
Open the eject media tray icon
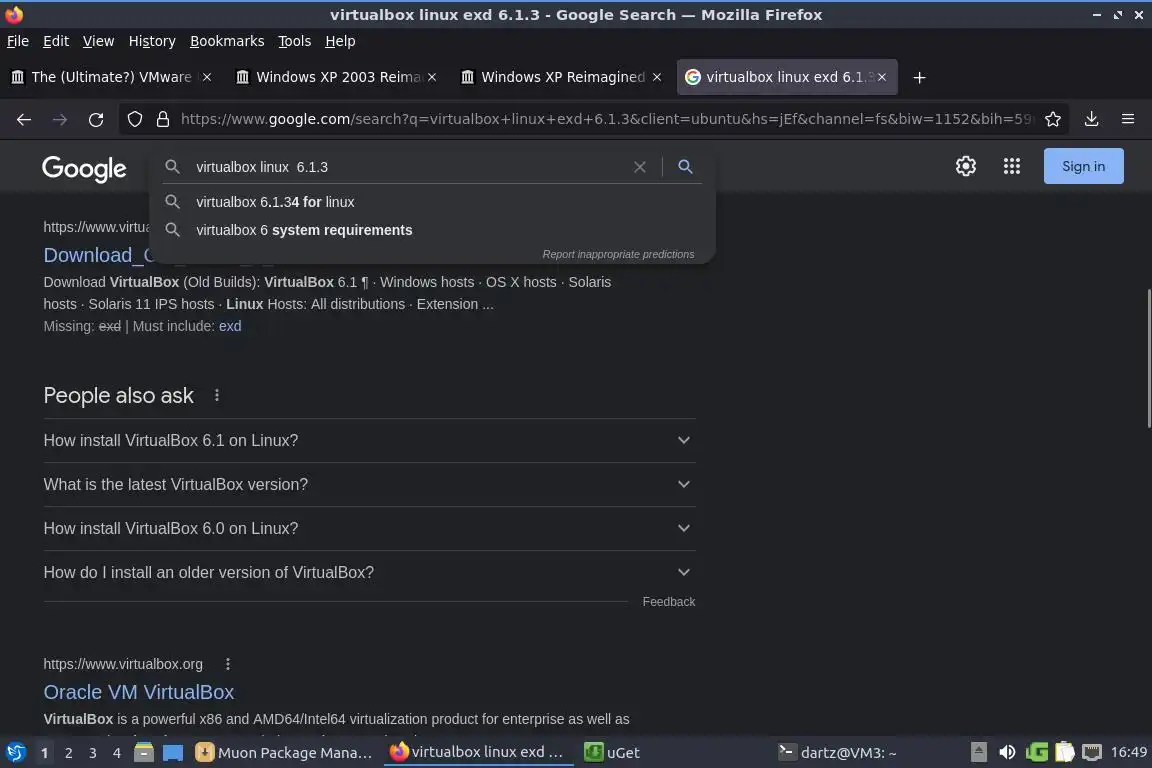tap(979, 752)
